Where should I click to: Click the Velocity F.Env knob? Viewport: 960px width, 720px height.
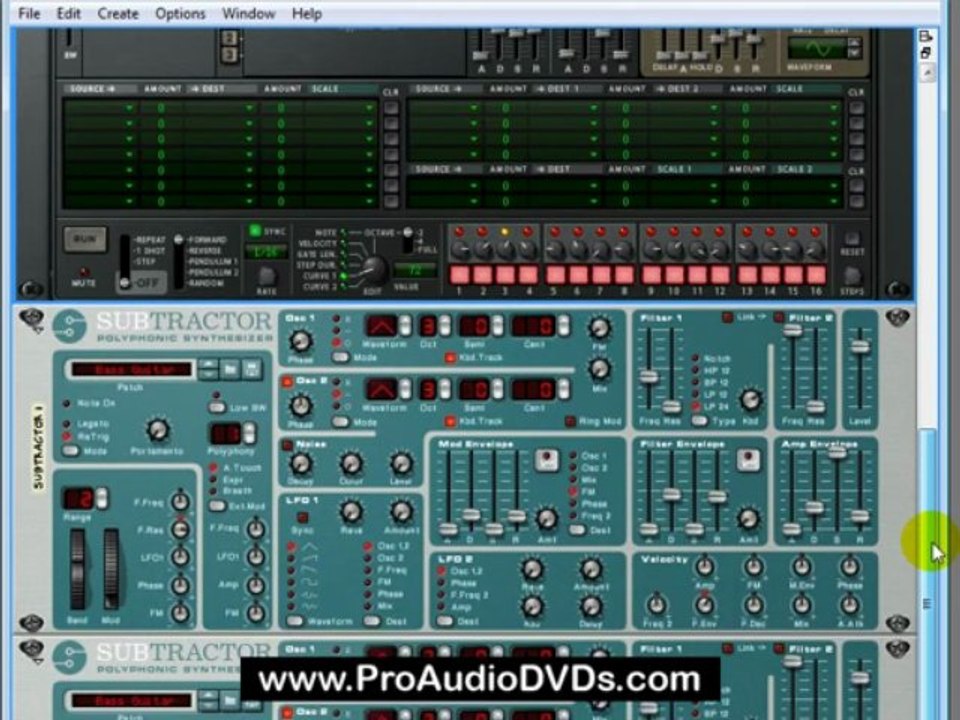pos(705,605)
